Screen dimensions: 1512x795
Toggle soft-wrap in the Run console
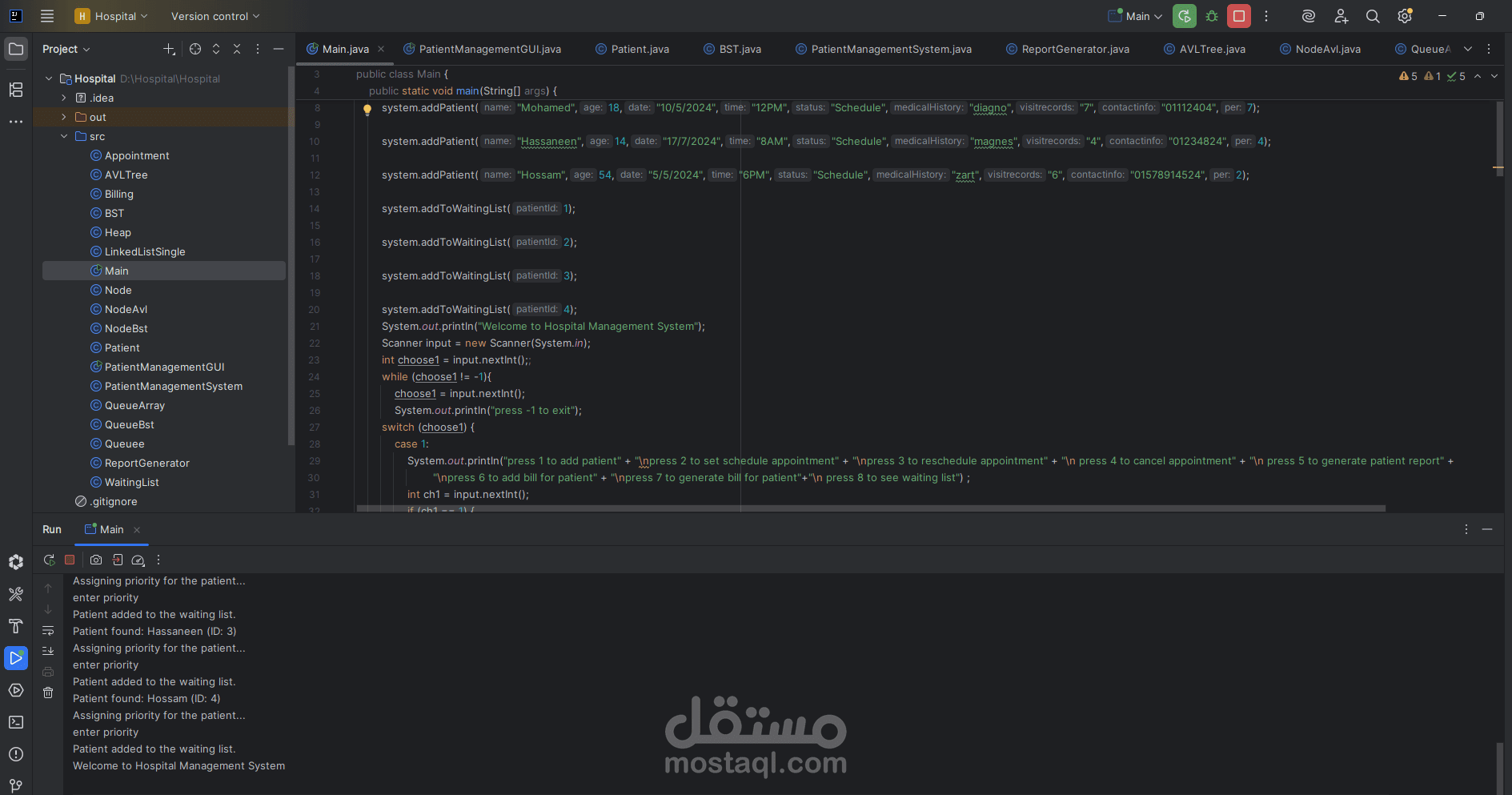point(48,630)
